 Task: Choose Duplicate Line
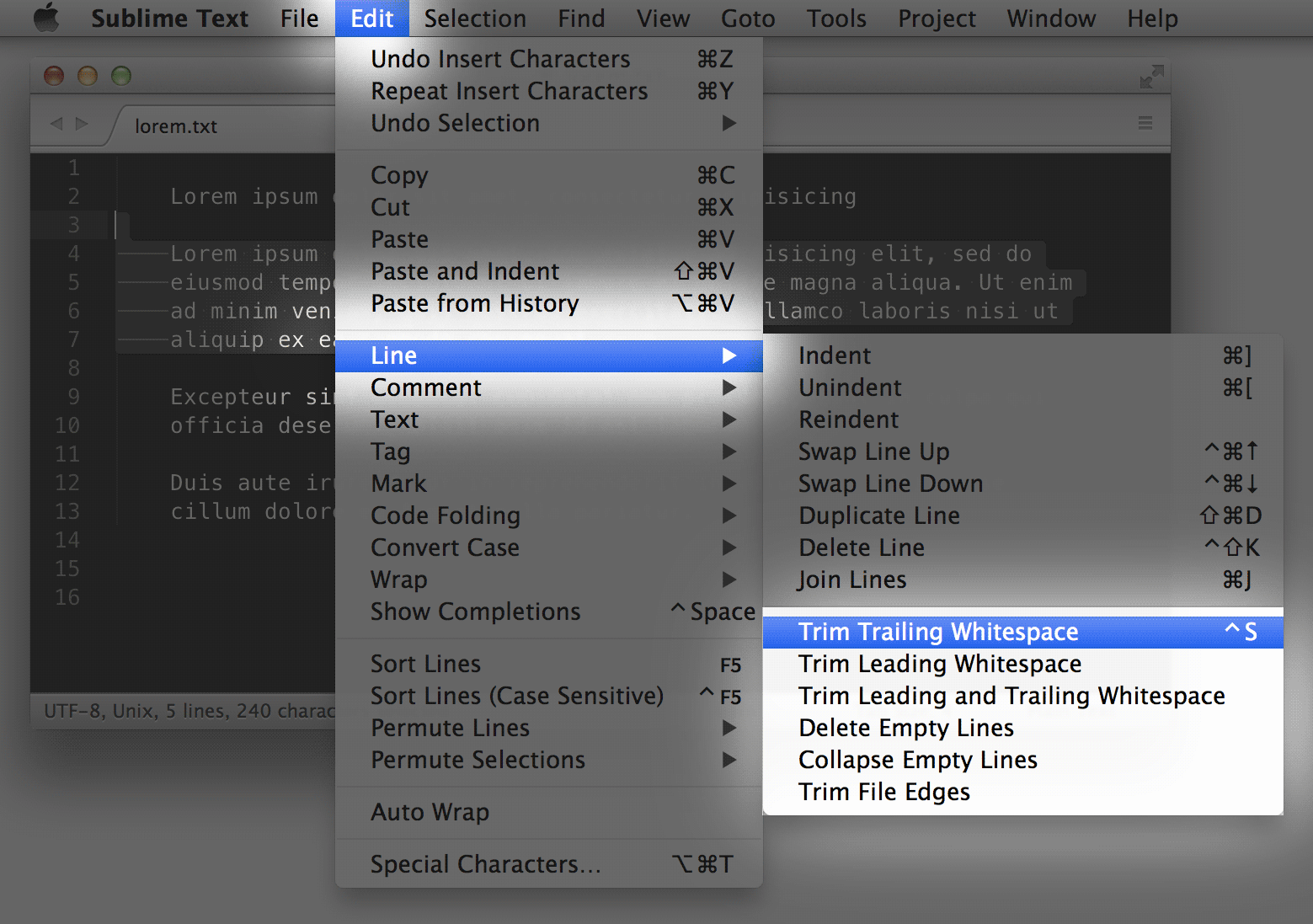click(1023, 515)
